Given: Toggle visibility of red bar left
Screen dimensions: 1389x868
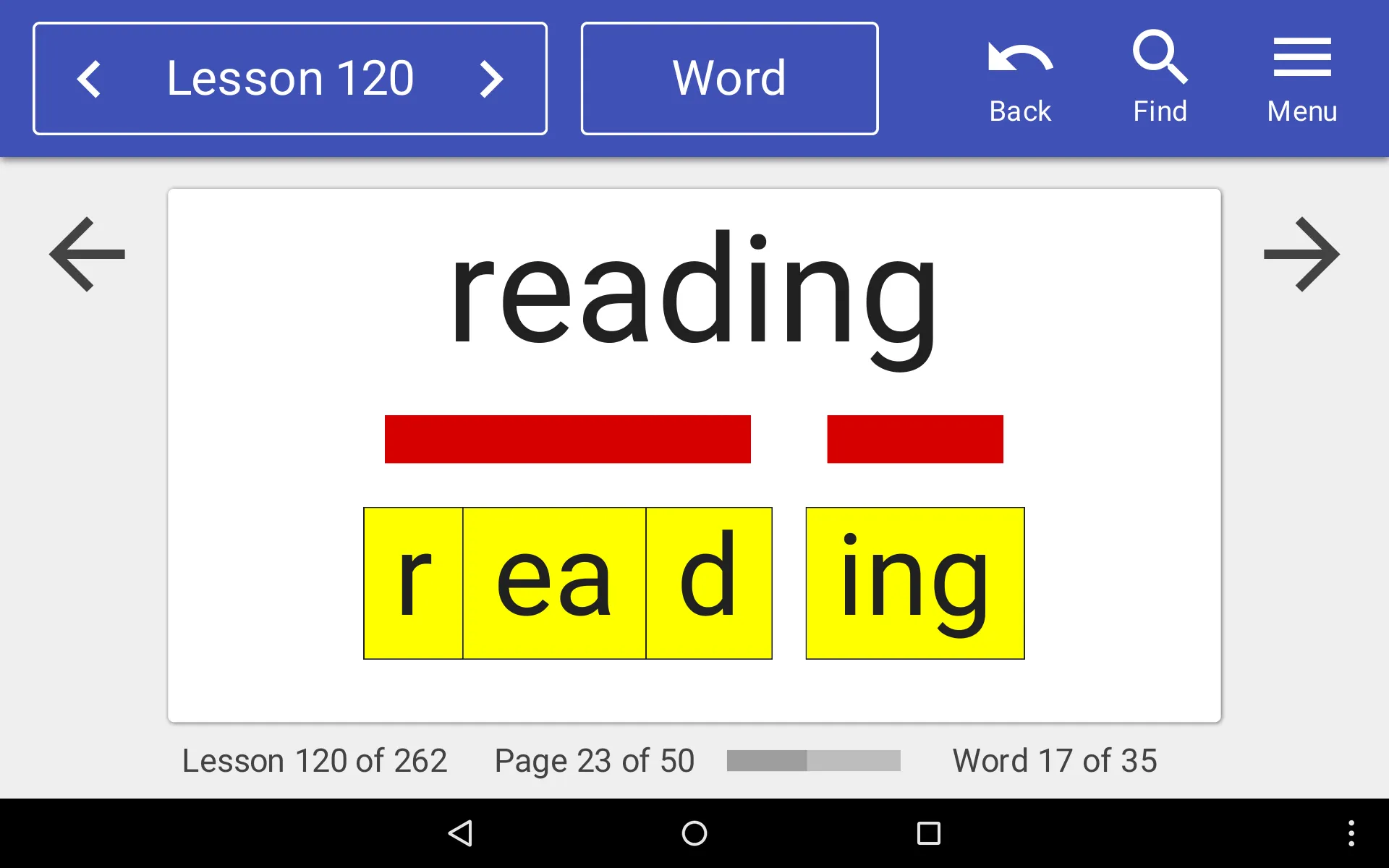Looking at the screenshot, I should 567,438.
